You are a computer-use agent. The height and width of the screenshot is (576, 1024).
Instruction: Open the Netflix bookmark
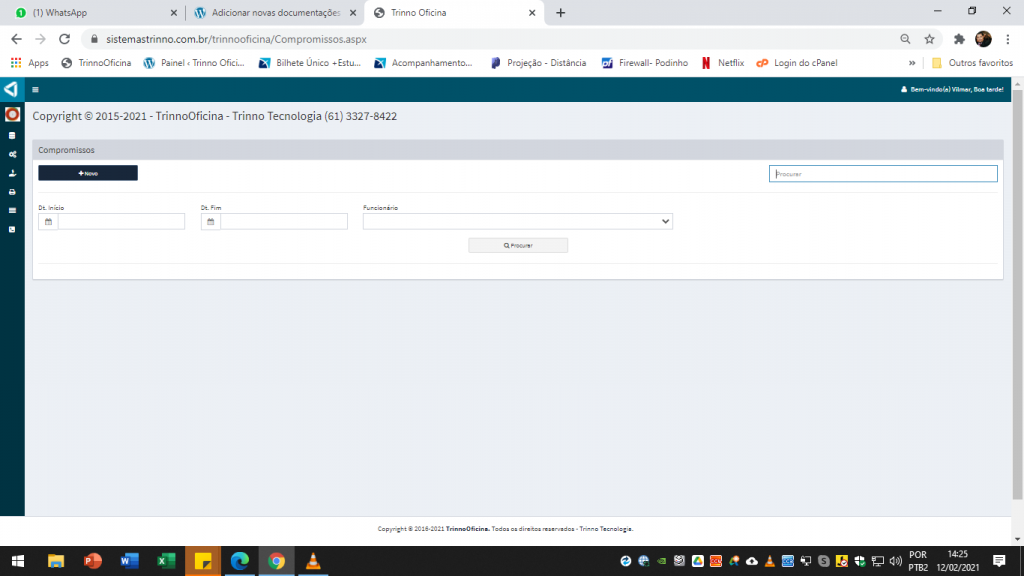tap(722, 63)
